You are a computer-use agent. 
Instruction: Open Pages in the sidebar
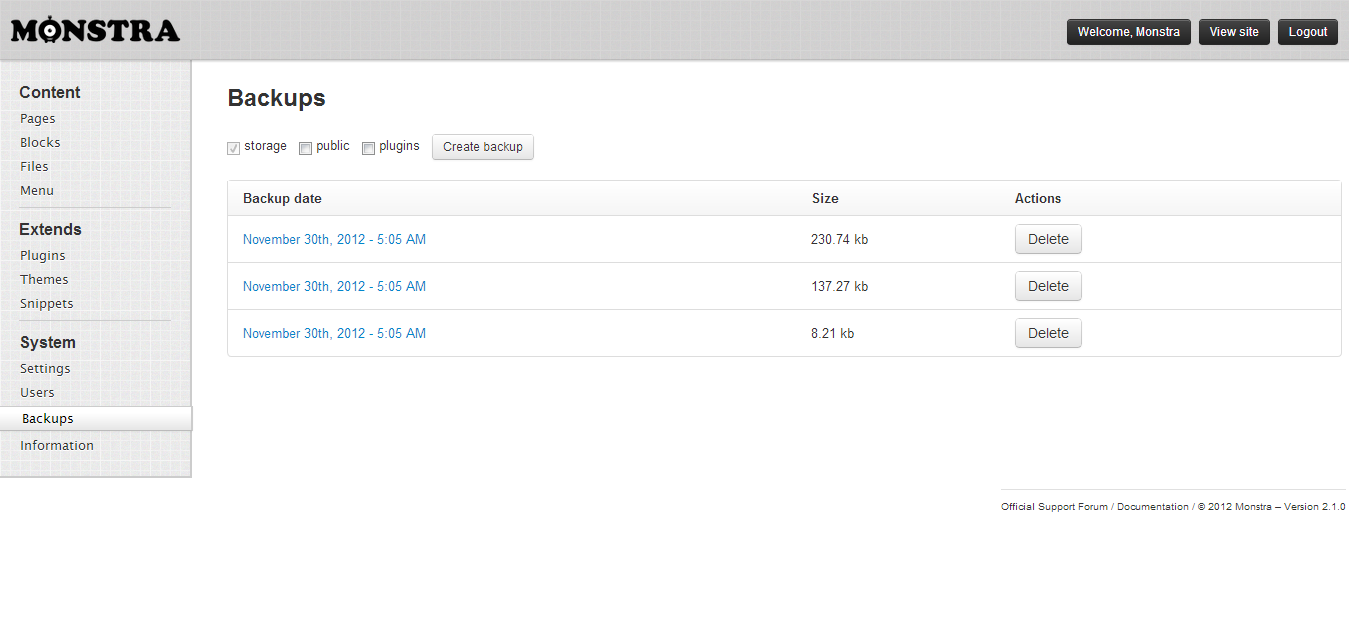38,118
